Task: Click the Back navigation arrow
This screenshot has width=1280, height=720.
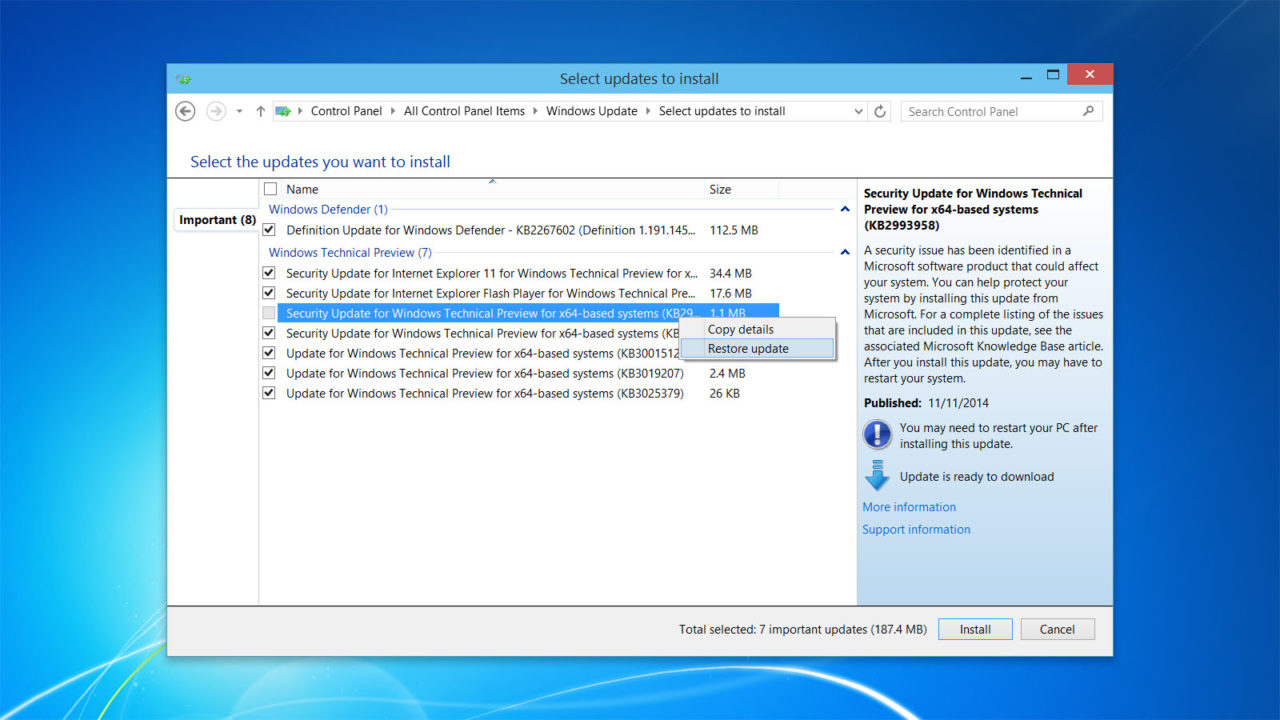Action: (185, 111)
